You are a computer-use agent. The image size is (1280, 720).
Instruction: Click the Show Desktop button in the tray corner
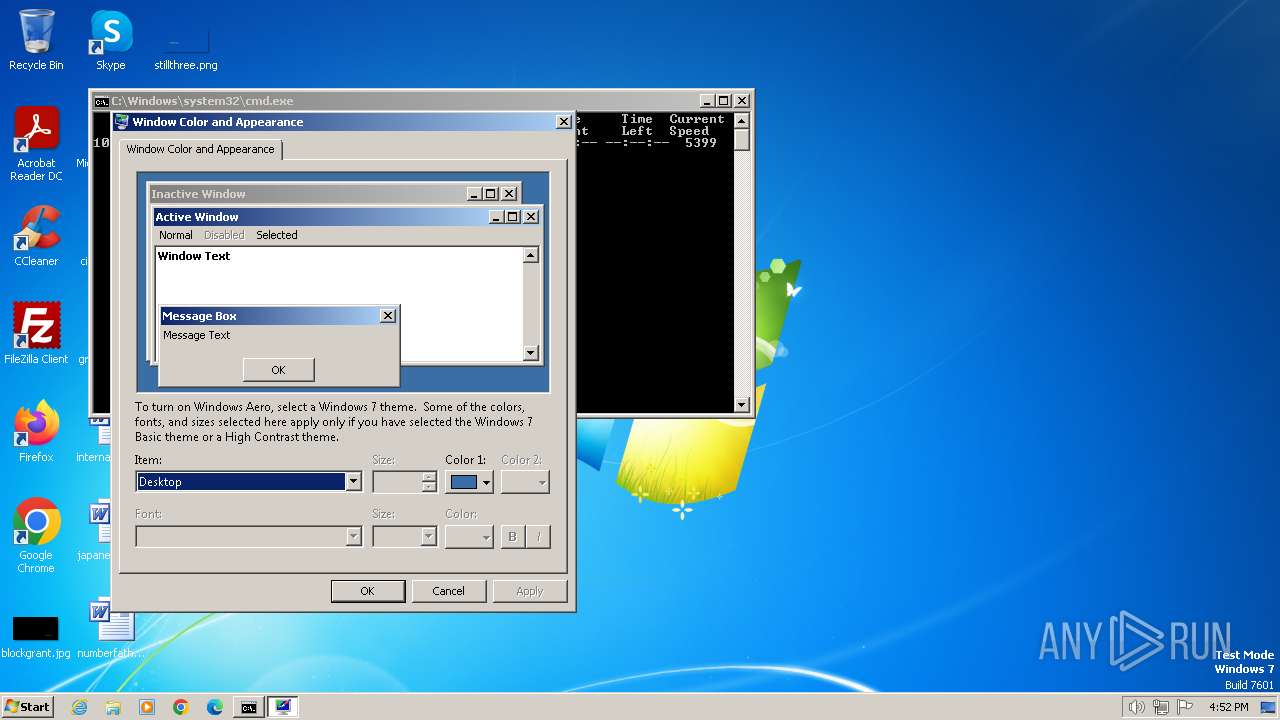click(1269, 707)
